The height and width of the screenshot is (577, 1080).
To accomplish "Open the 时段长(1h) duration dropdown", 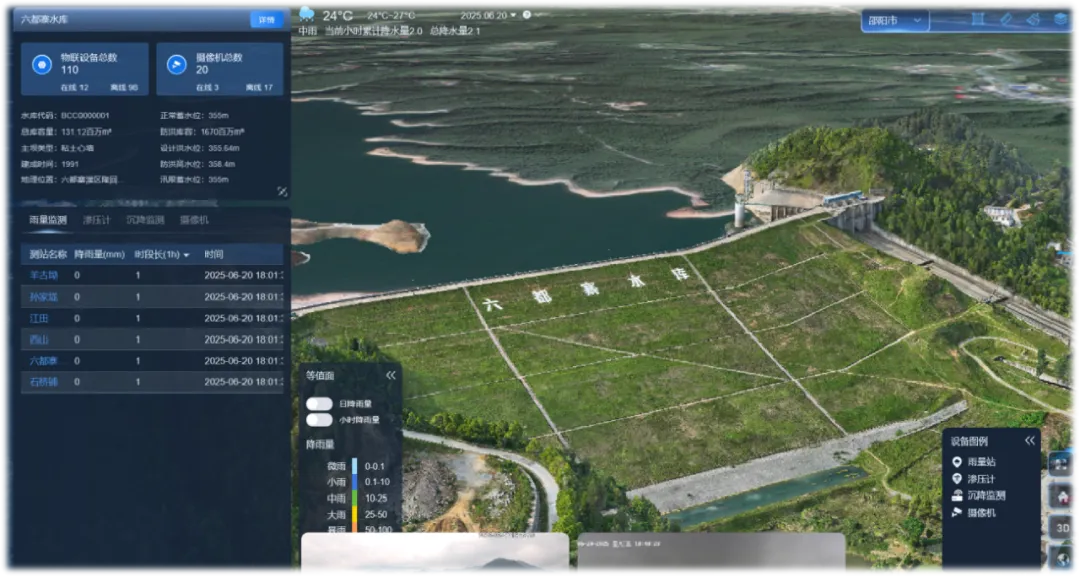I will pos(162,254).
